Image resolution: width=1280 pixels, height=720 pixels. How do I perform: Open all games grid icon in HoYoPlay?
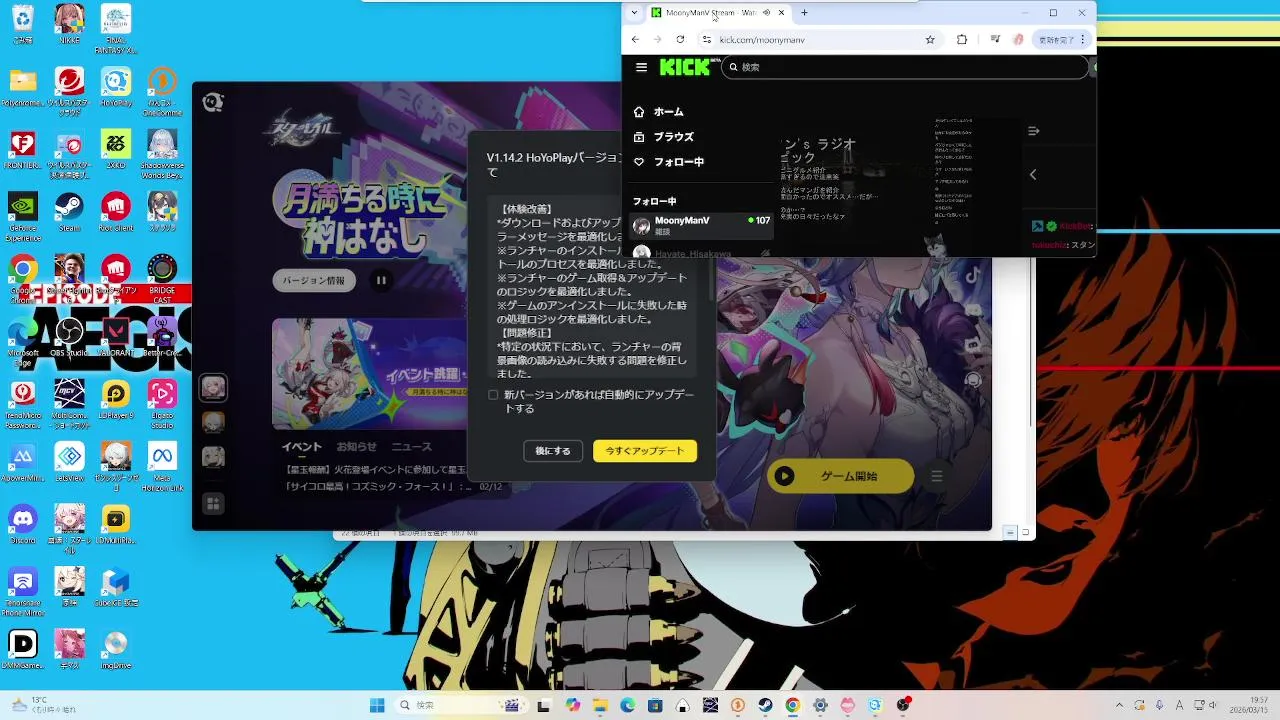(213, 504)
